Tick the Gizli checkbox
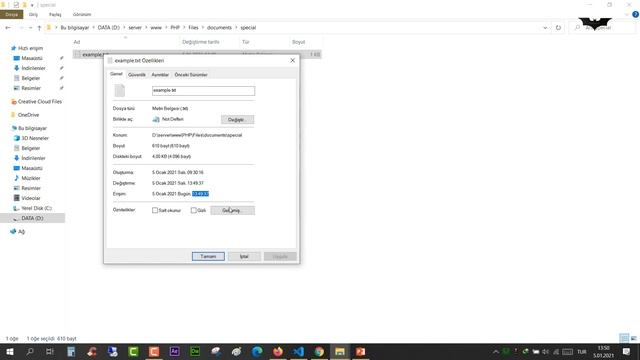640x360 pixels. coord(193,210)
